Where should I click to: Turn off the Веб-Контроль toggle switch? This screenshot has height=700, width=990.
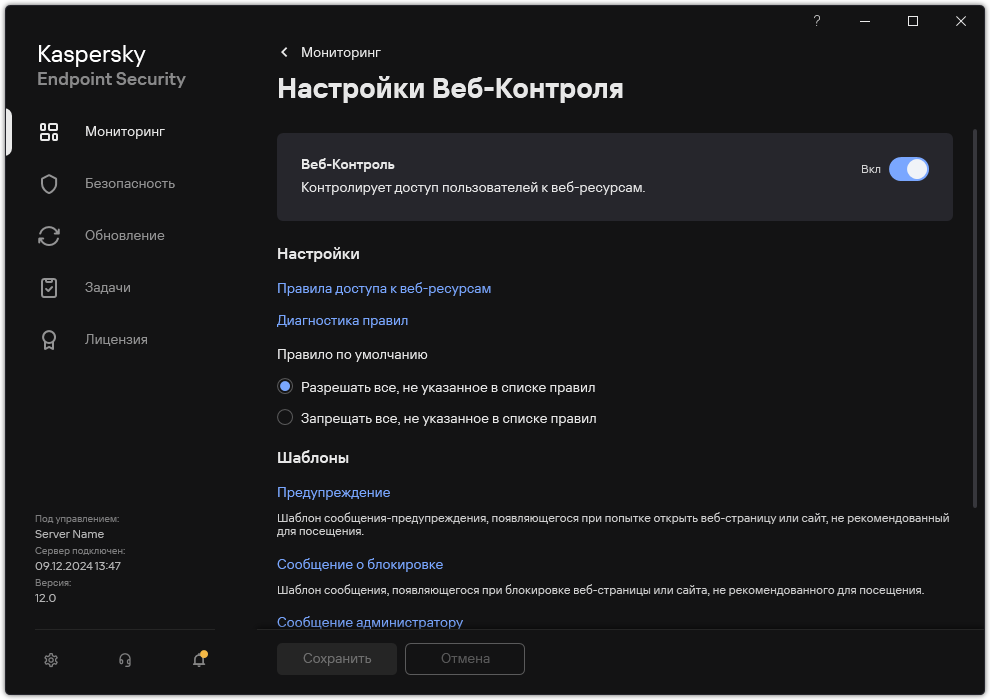pyautogui.click(x=908, y=169)
